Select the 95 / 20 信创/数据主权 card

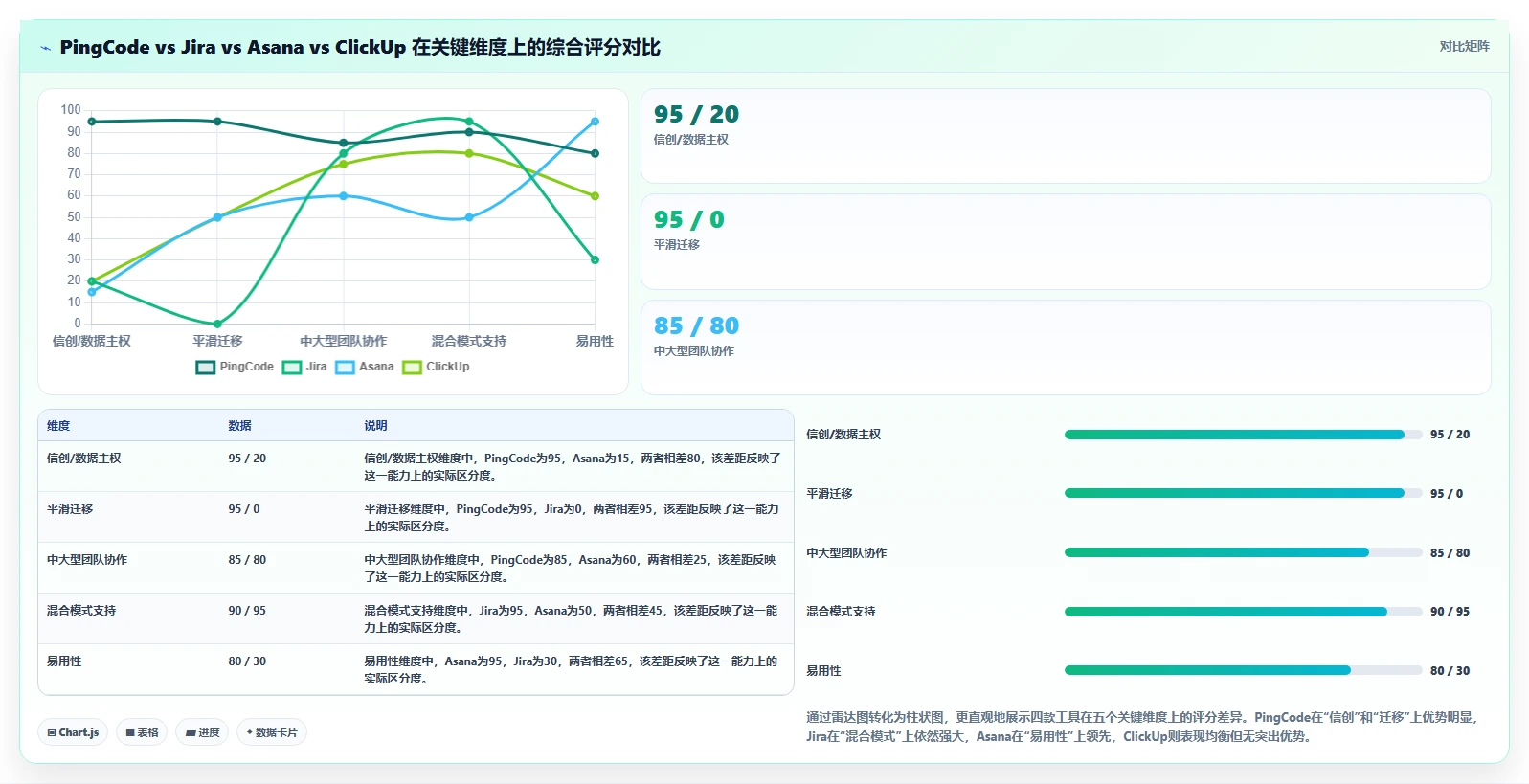(x=1066, y=136)
